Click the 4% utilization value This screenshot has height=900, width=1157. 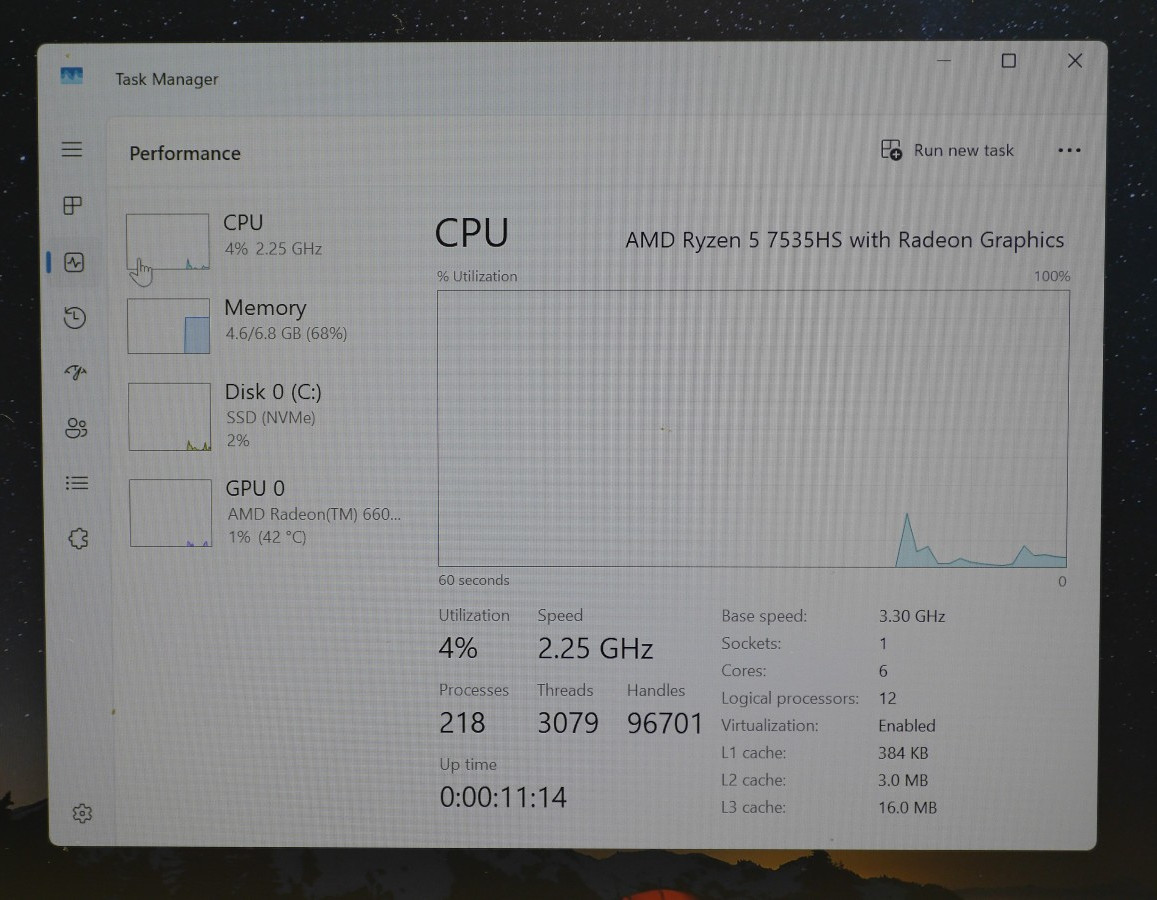click(457, 648)
